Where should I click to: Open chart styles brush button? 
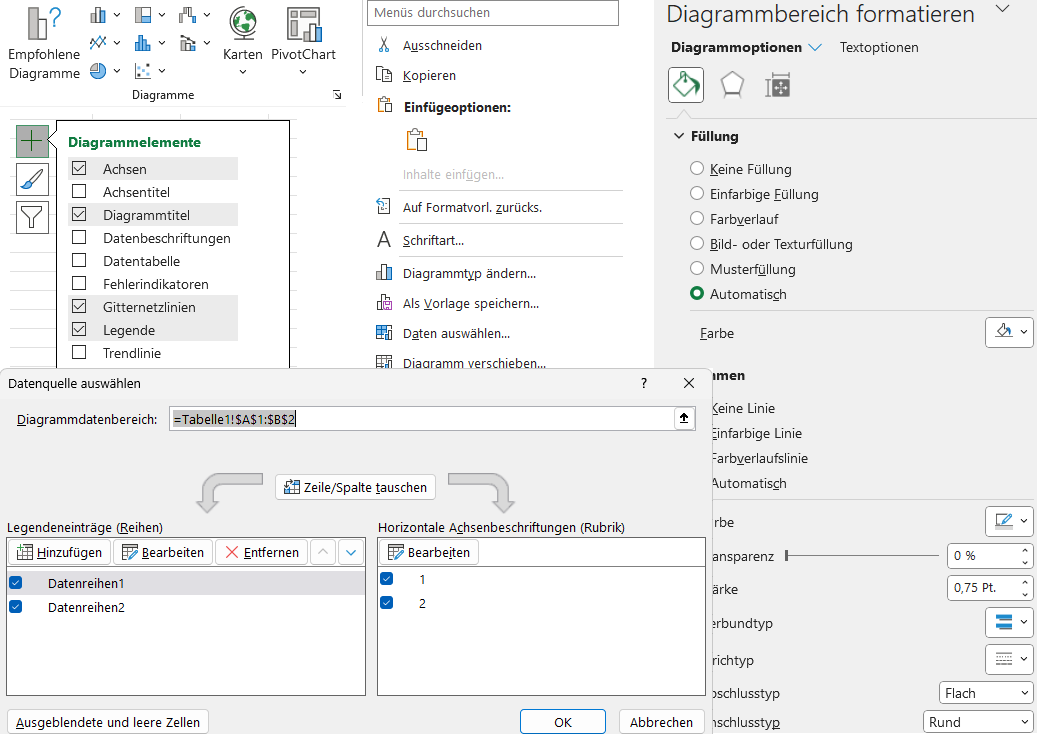point(32,179)
